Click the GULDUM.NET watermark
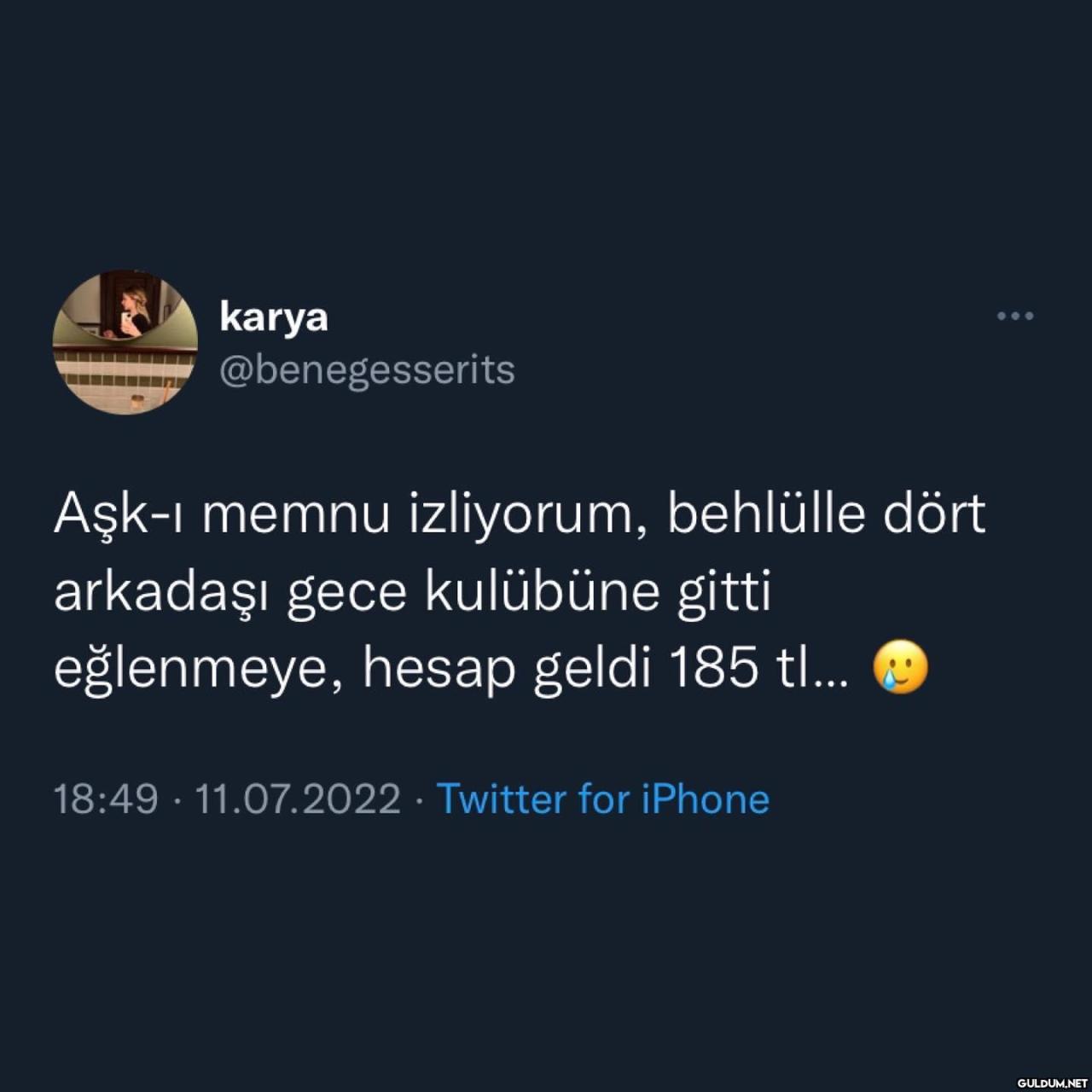The height and width of the screenshot is (1092, 1092). (x=1053, y=1083)
